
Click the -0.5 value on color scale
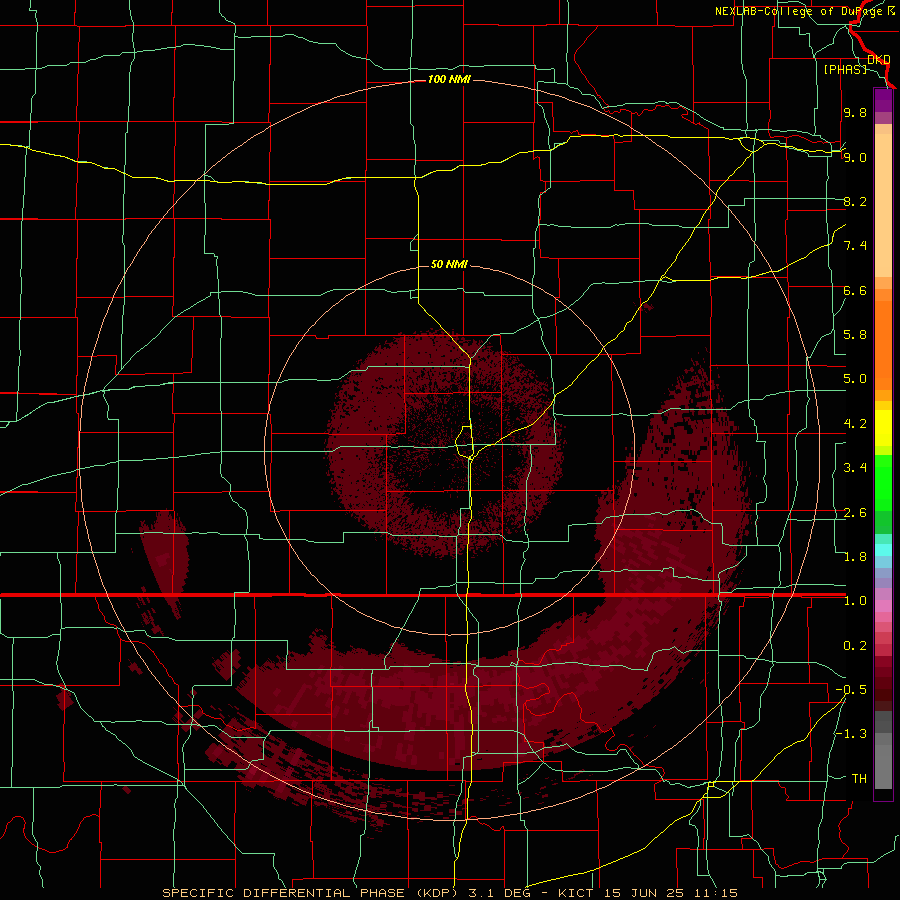[x=851, y=690]
